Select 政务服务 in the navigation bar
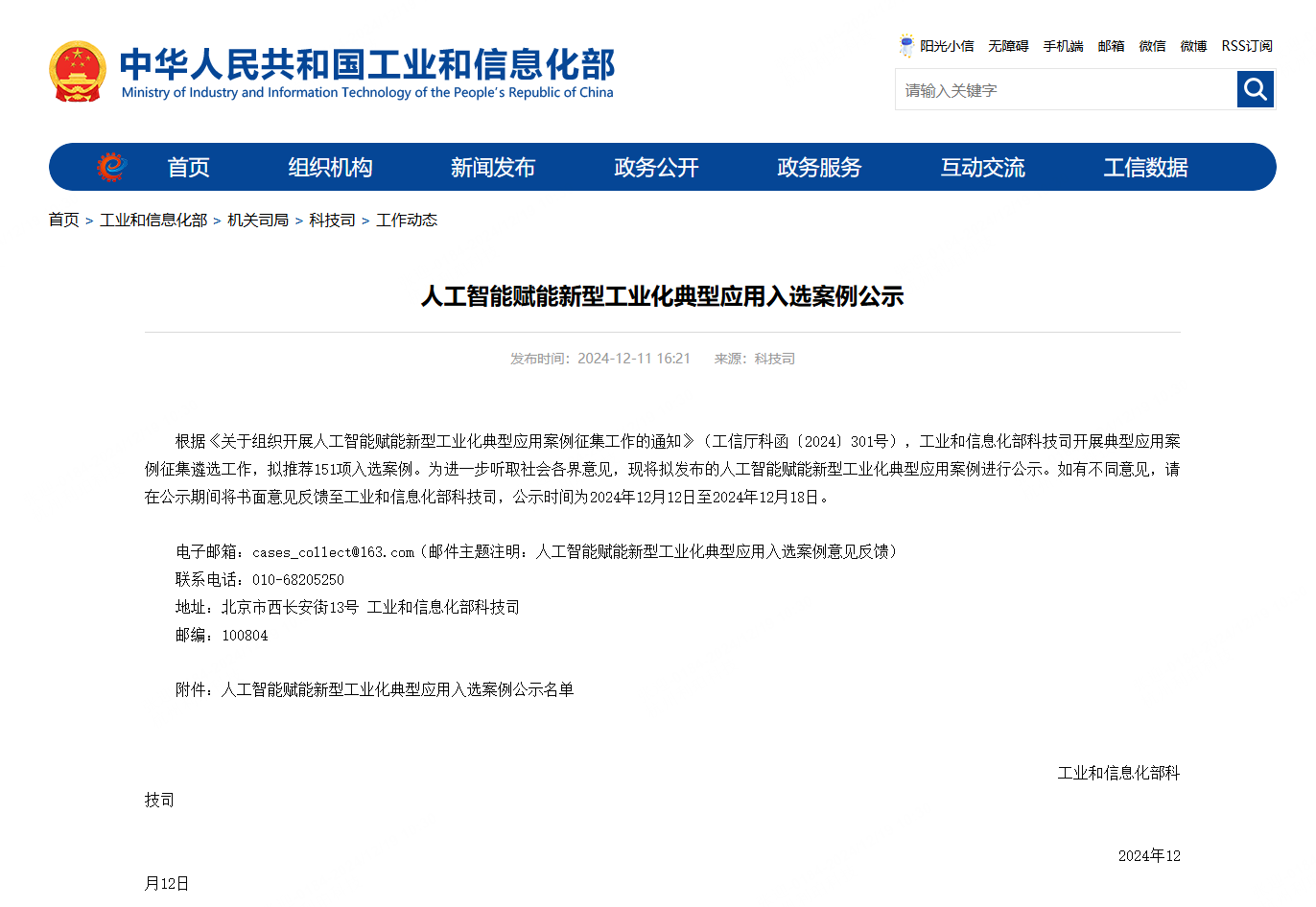The image size is (1316, 907). point(819,168)
